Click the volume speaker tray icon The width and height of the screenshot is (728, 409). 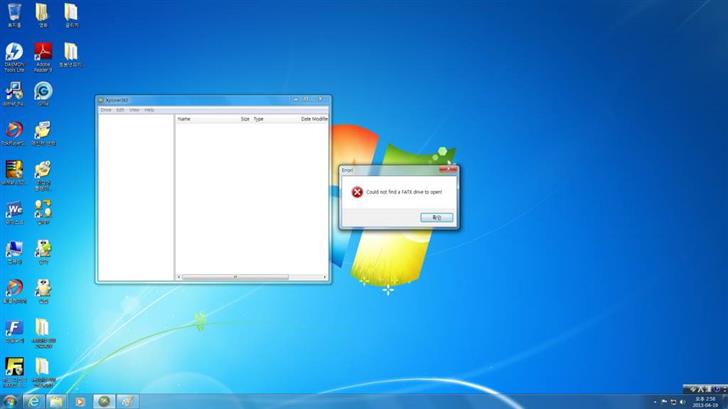click(x=682, y=402)
